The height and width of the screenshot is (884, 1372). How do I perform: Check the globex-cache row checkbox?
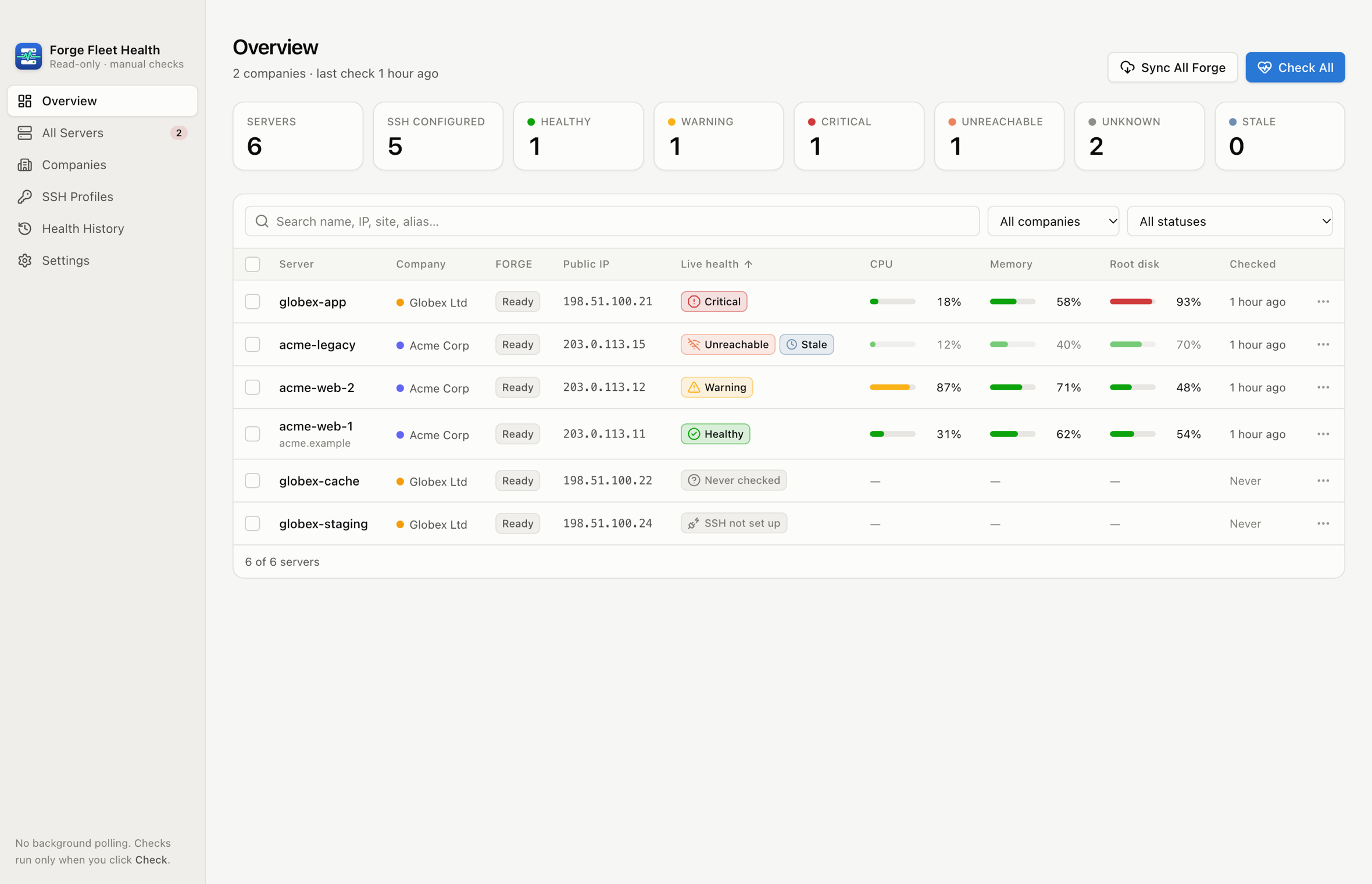(252, 481)
